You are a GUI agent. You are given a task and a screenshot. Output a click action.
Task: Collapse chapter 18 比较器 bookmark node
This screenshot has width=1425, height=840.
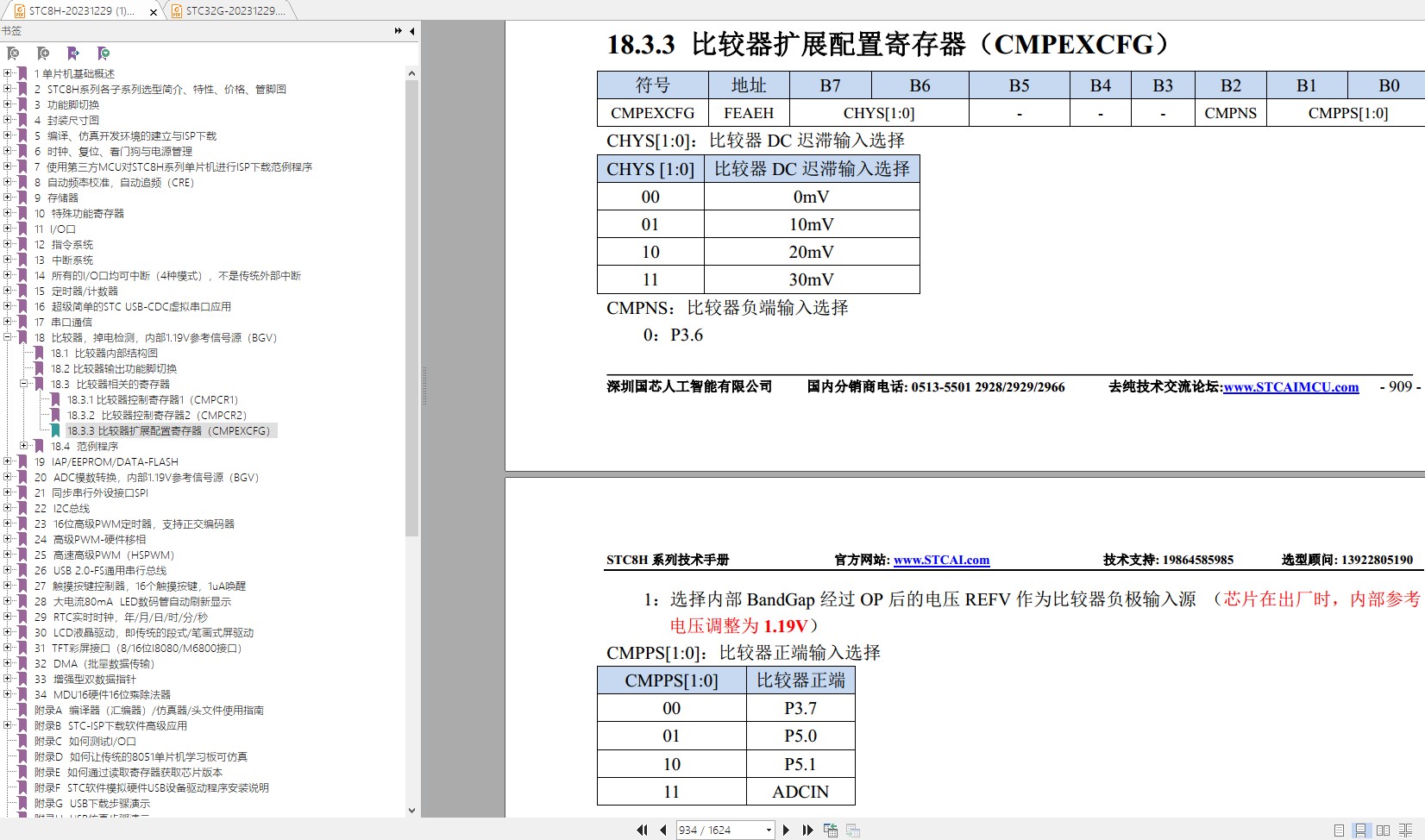tap(7, 337)
